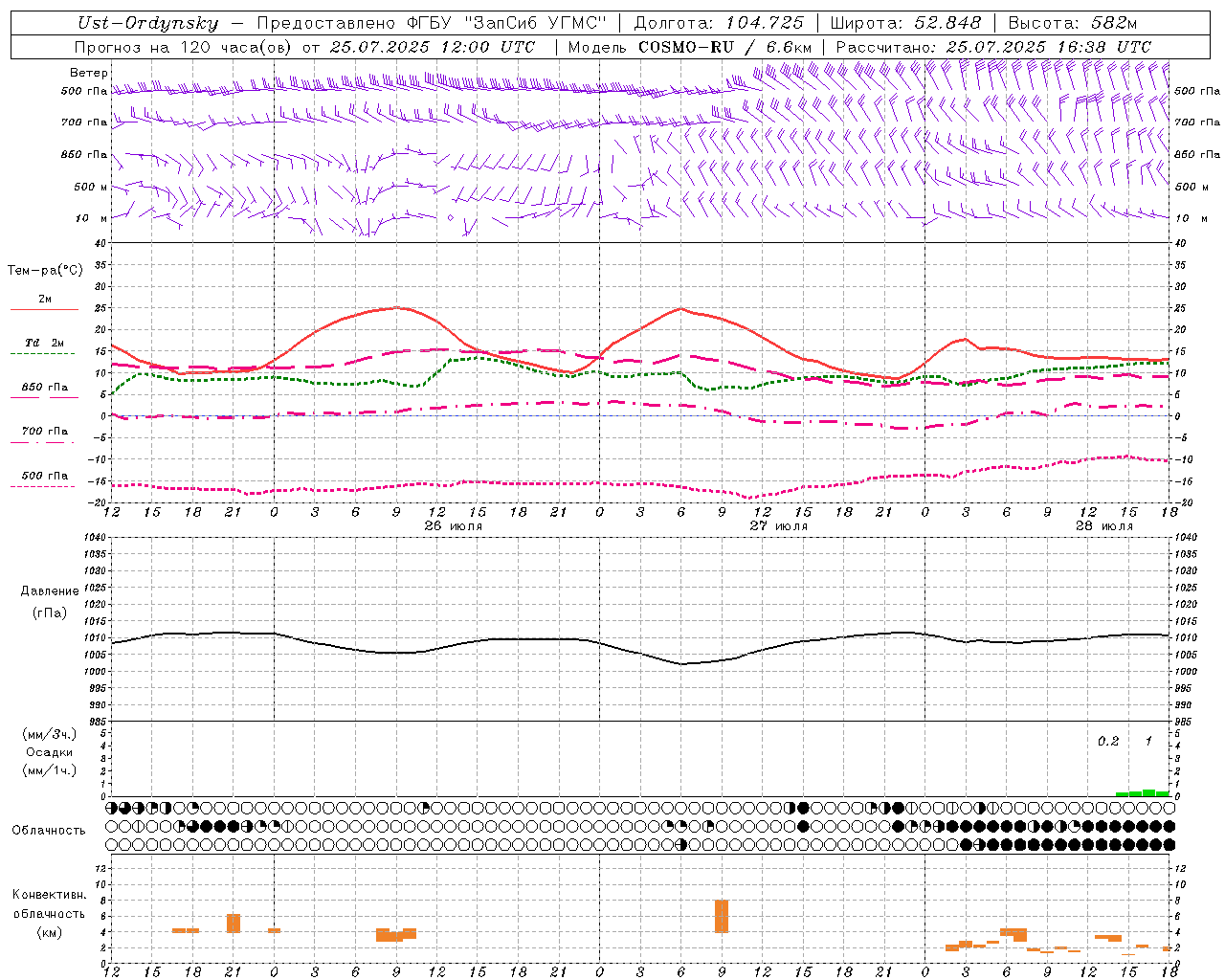The width and height of the screenshot is (1225, 980).
Task: Click the '26 июля' date label
Action: pos(453,526)
